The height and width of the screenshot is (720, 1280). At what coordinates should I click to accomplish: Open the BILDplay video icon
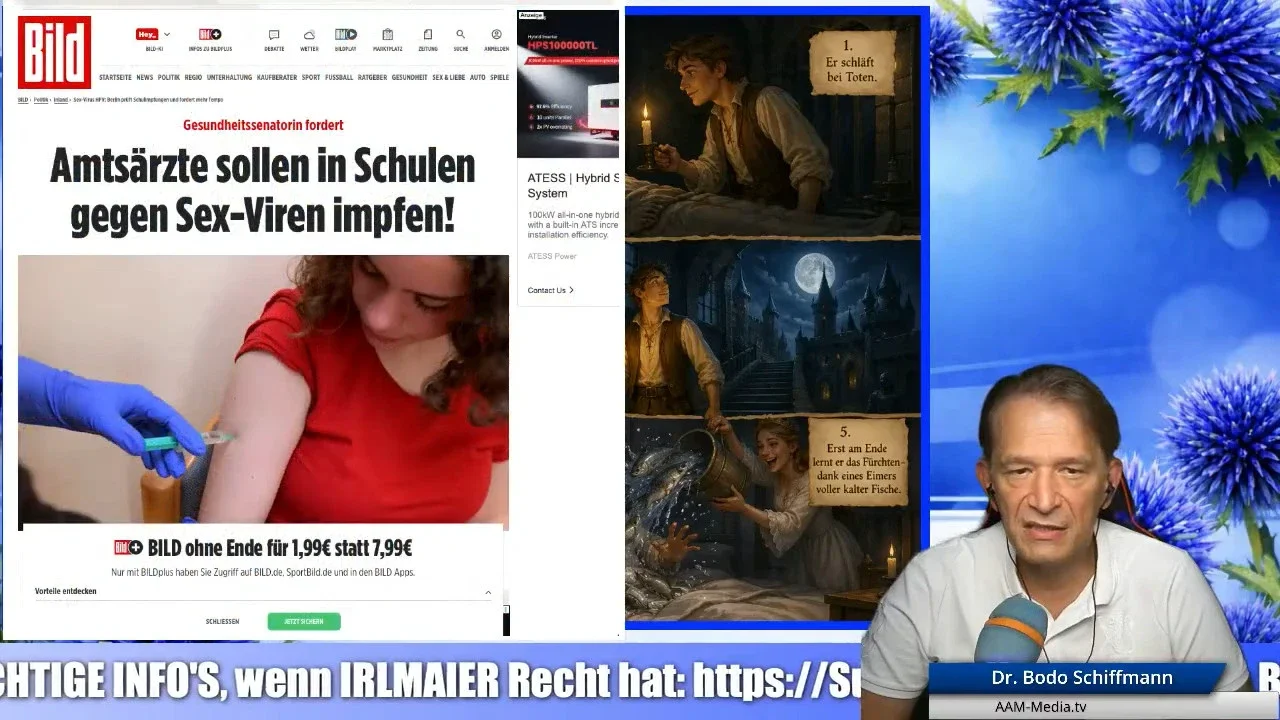(x=346, y=35)
